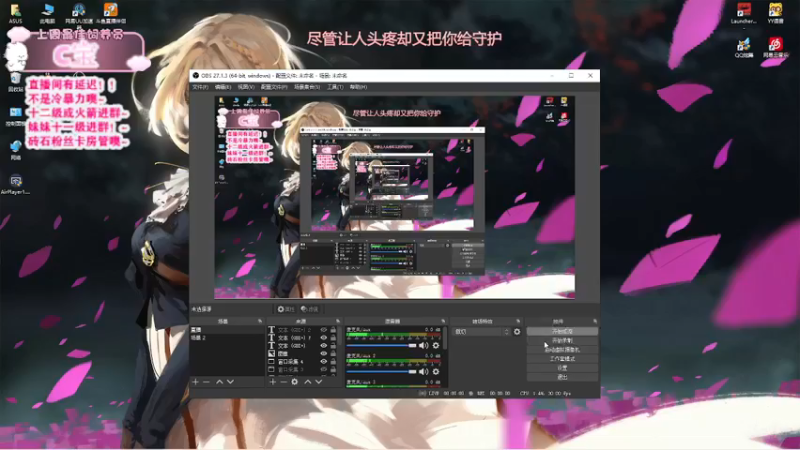Open 网易云音乐 desktop shortcut

(776, 48)
